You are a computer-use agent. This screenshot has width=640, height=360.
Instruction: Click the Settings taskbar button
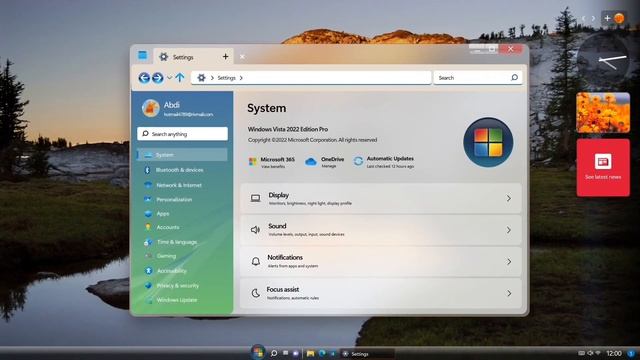tap(367, 354)
